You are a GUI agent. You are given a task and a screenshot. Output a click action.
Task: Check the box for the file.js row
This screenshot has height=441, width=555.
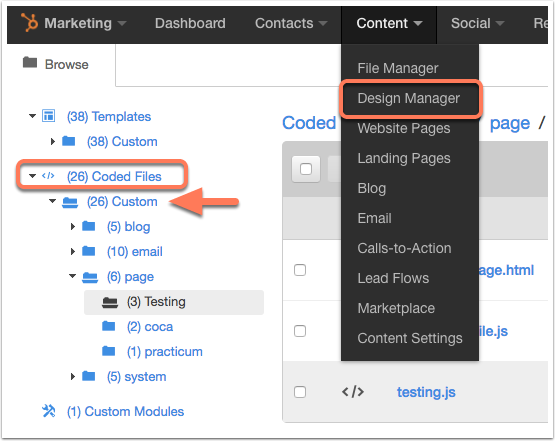tap(300, 331)
